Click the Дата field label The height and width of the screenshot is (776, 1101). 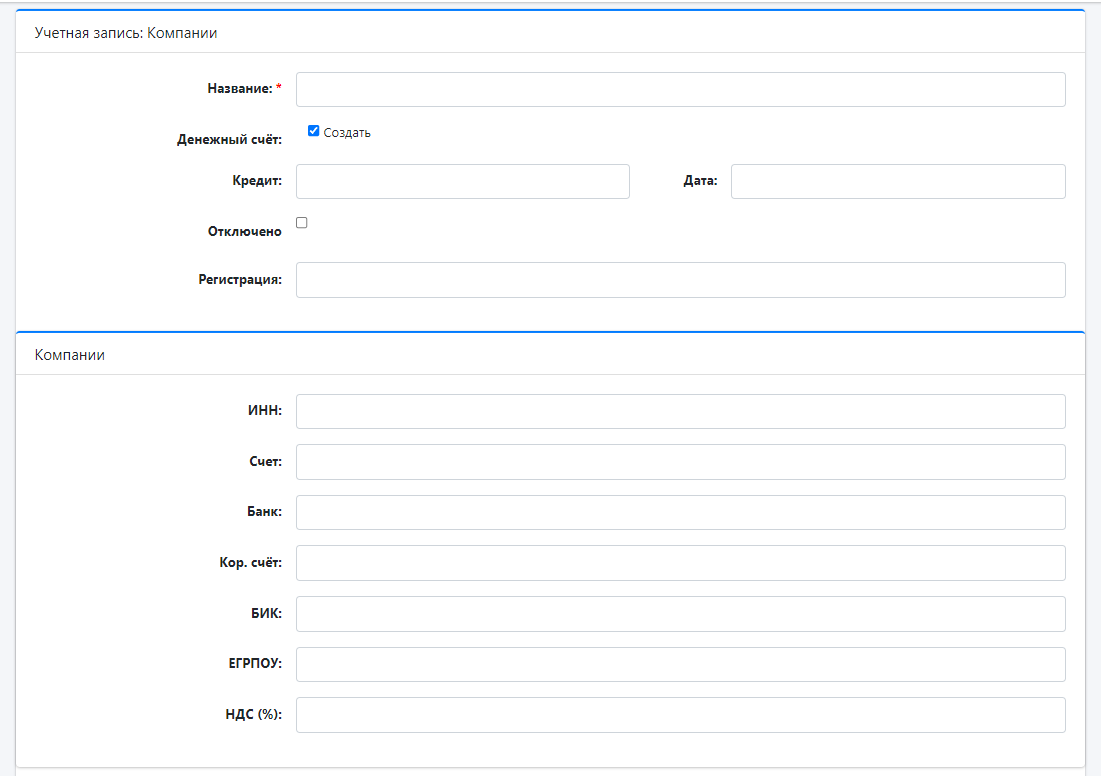[700, 182]
